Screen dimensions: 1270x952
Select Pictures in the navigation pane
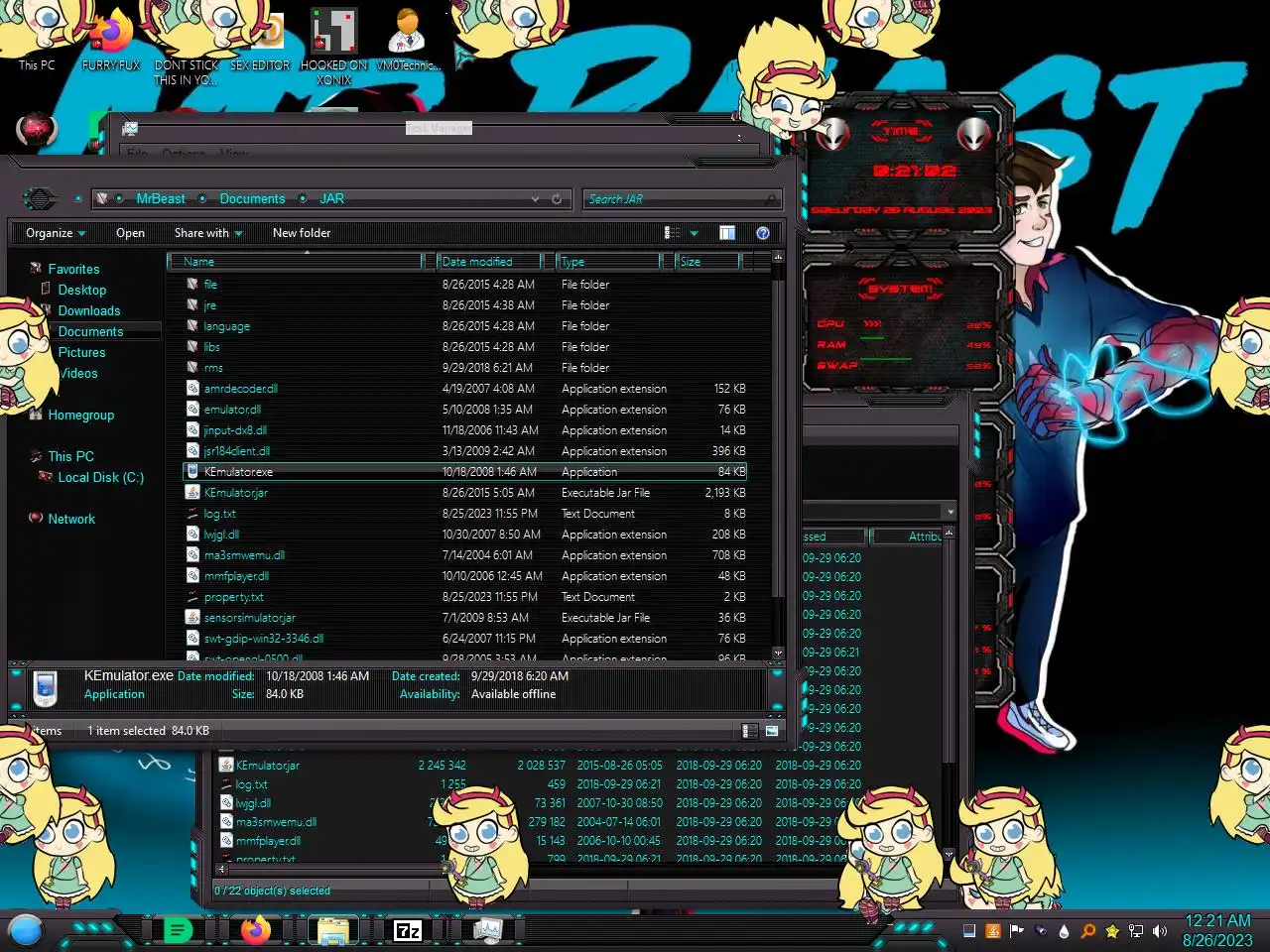tap(81, 352)
